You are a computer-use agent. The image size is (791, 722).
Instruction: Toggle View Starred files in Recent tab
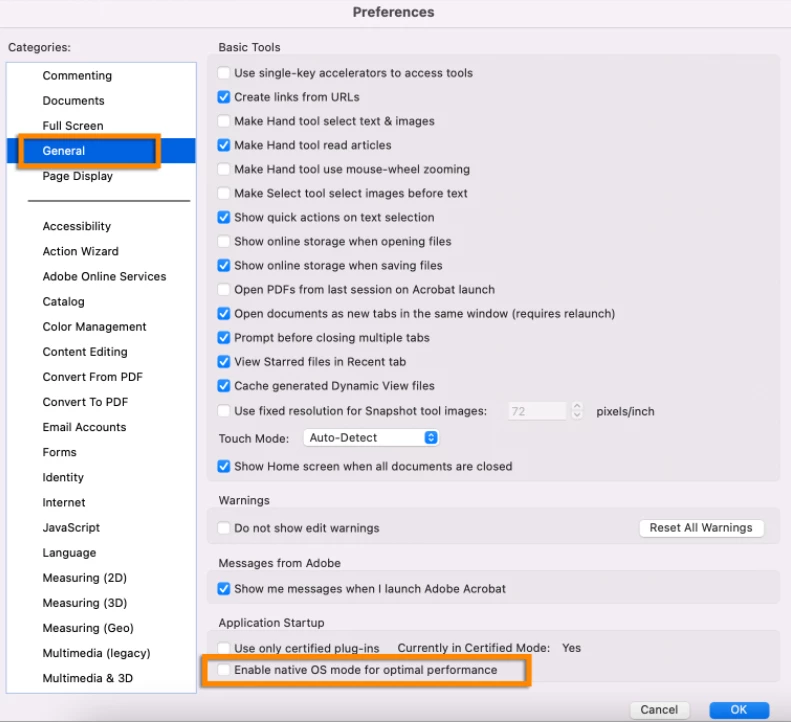223,362
